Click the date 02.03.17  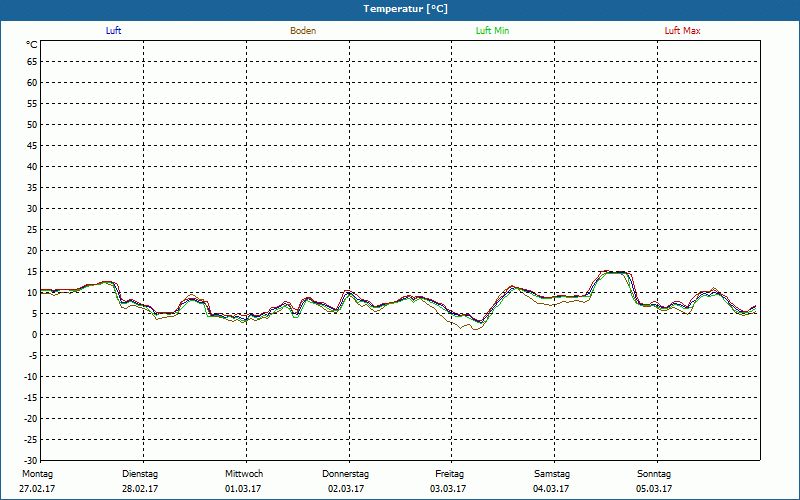346,489
